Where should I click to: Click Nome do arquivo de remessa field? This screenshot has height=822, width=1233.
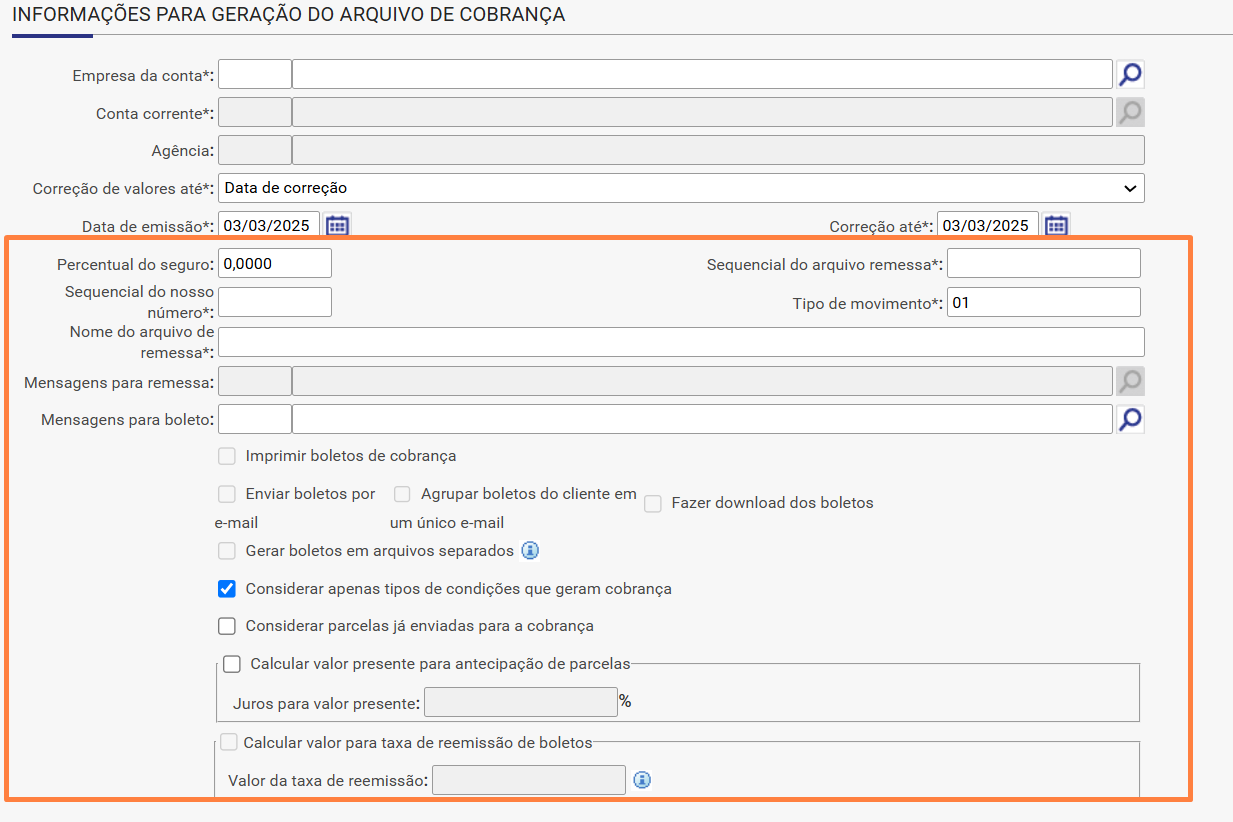[681, 342]
